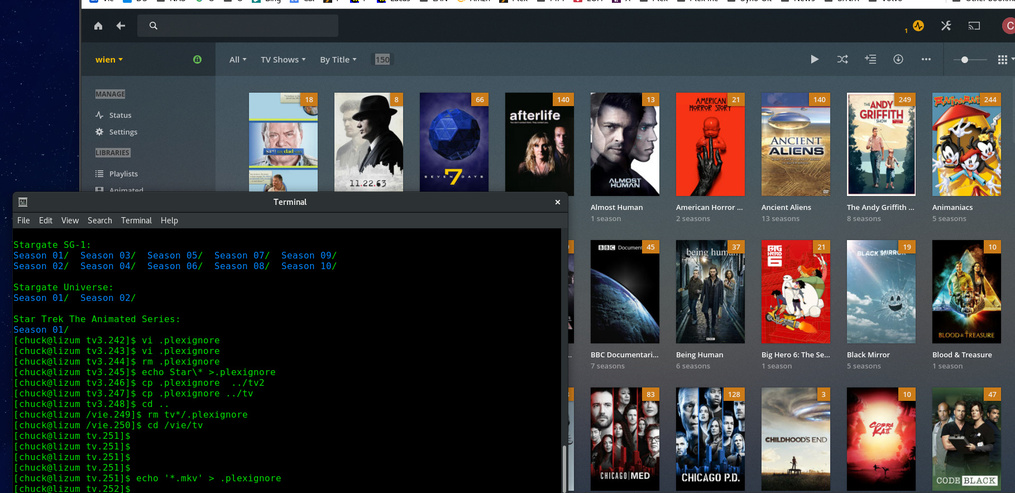Open the cast to device icon
Screen dimensions: 1015x493
pos(974,26)
